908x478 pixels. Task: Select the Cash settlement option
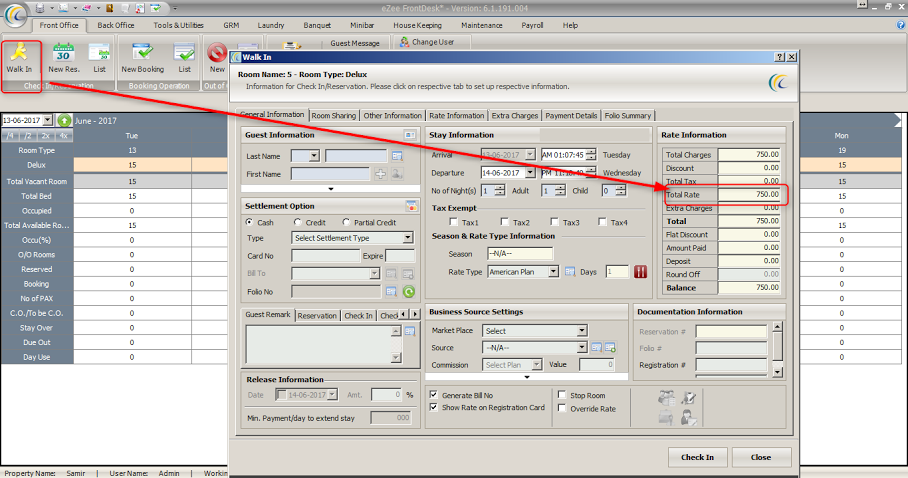coord(250,222)
